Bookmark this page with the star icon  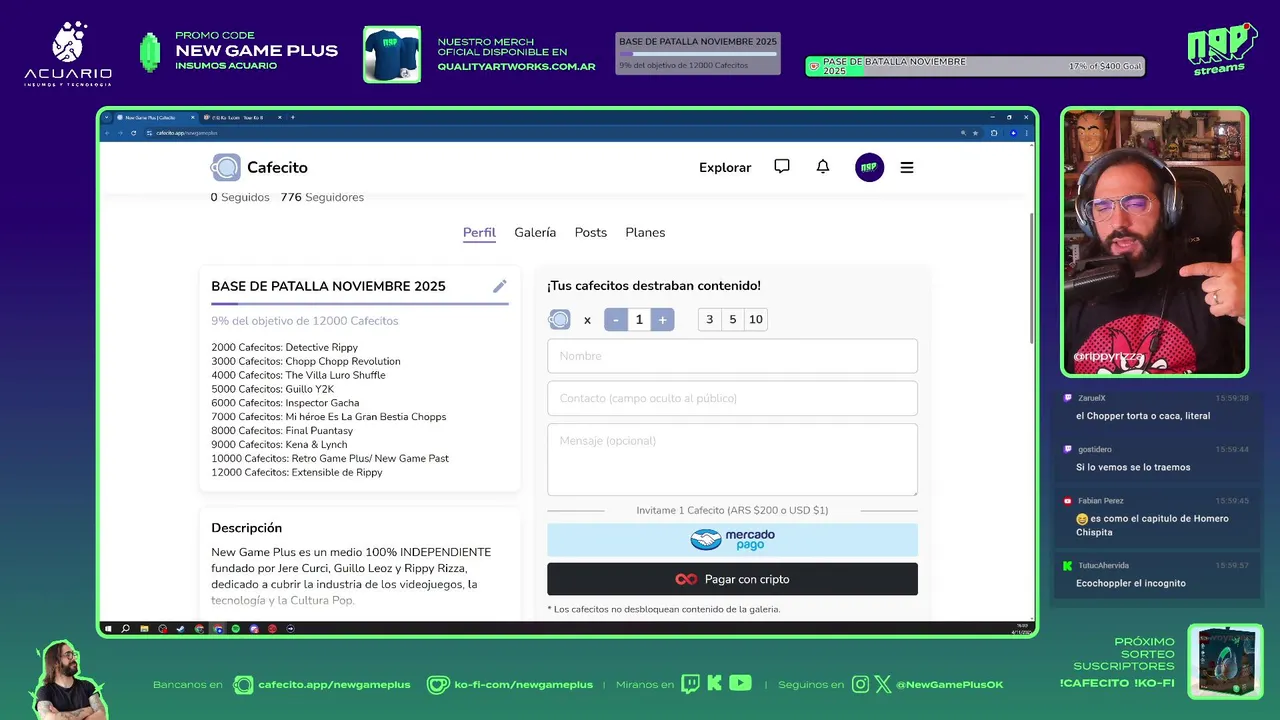pyautogui.click(x=975, y=133)
